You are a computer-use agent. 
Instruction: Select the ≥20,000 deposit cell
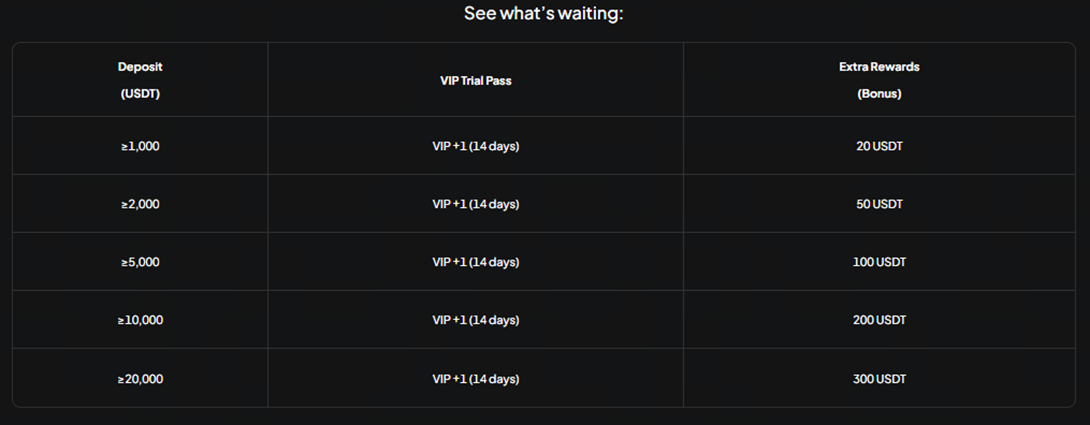140,379
